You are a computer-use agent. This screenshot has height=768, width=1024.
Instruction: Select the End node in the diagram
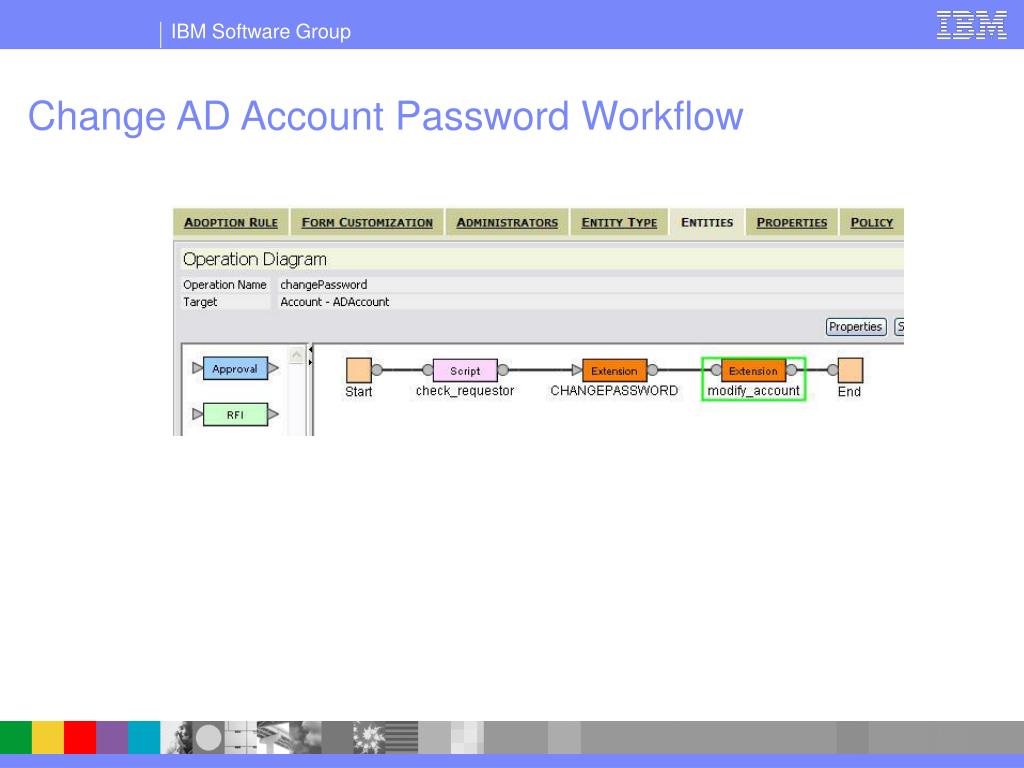[850, 370]
